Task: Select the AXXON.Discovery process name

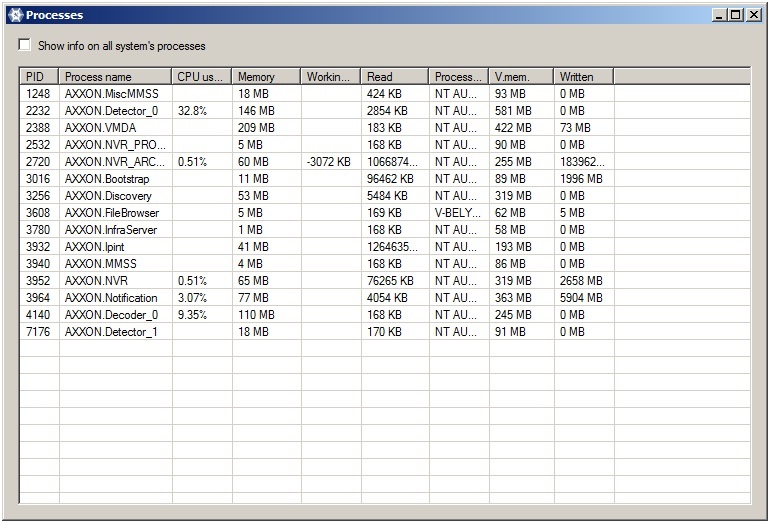Action: click(x=108, y=196)
